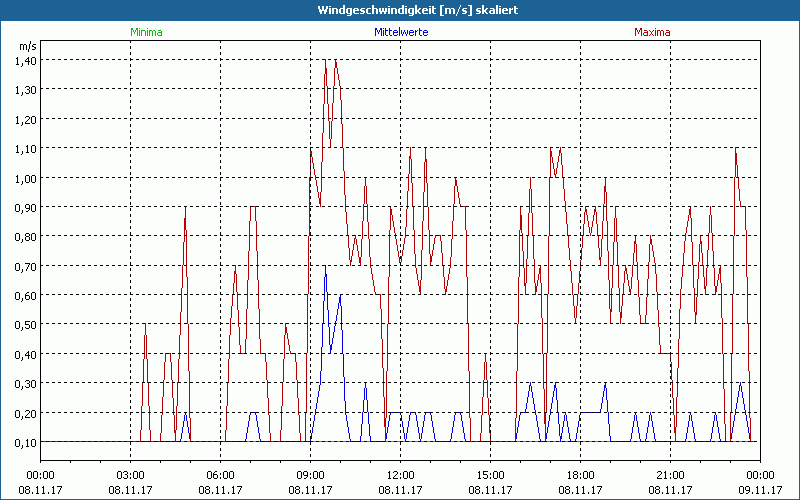Select the 12:00 time axis label
Image resolution: width=800 pixels, height=500 pixels.
[x=400, y=475]
